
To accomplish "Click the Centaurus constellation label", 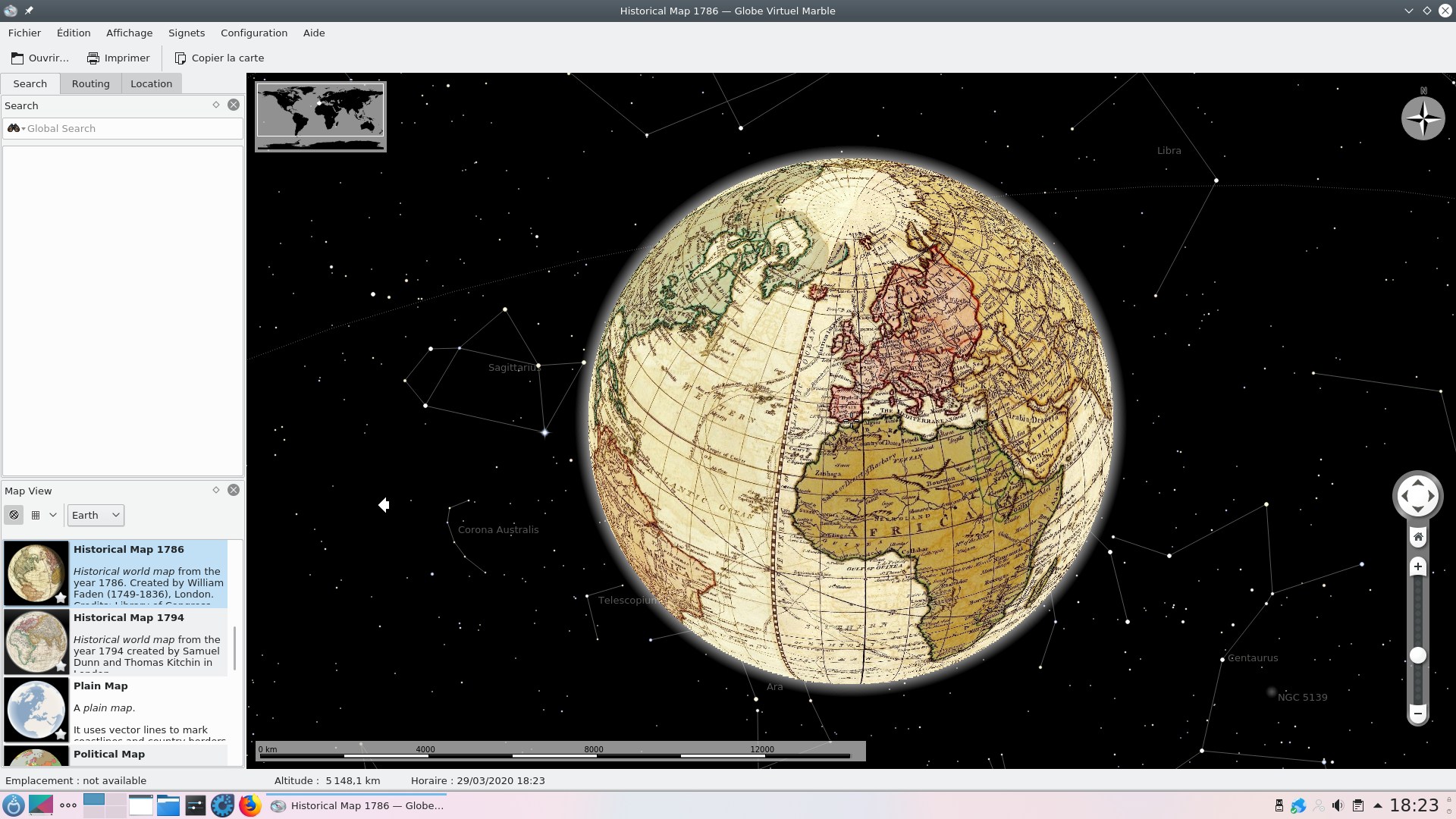I will [x=1252, y=657].
